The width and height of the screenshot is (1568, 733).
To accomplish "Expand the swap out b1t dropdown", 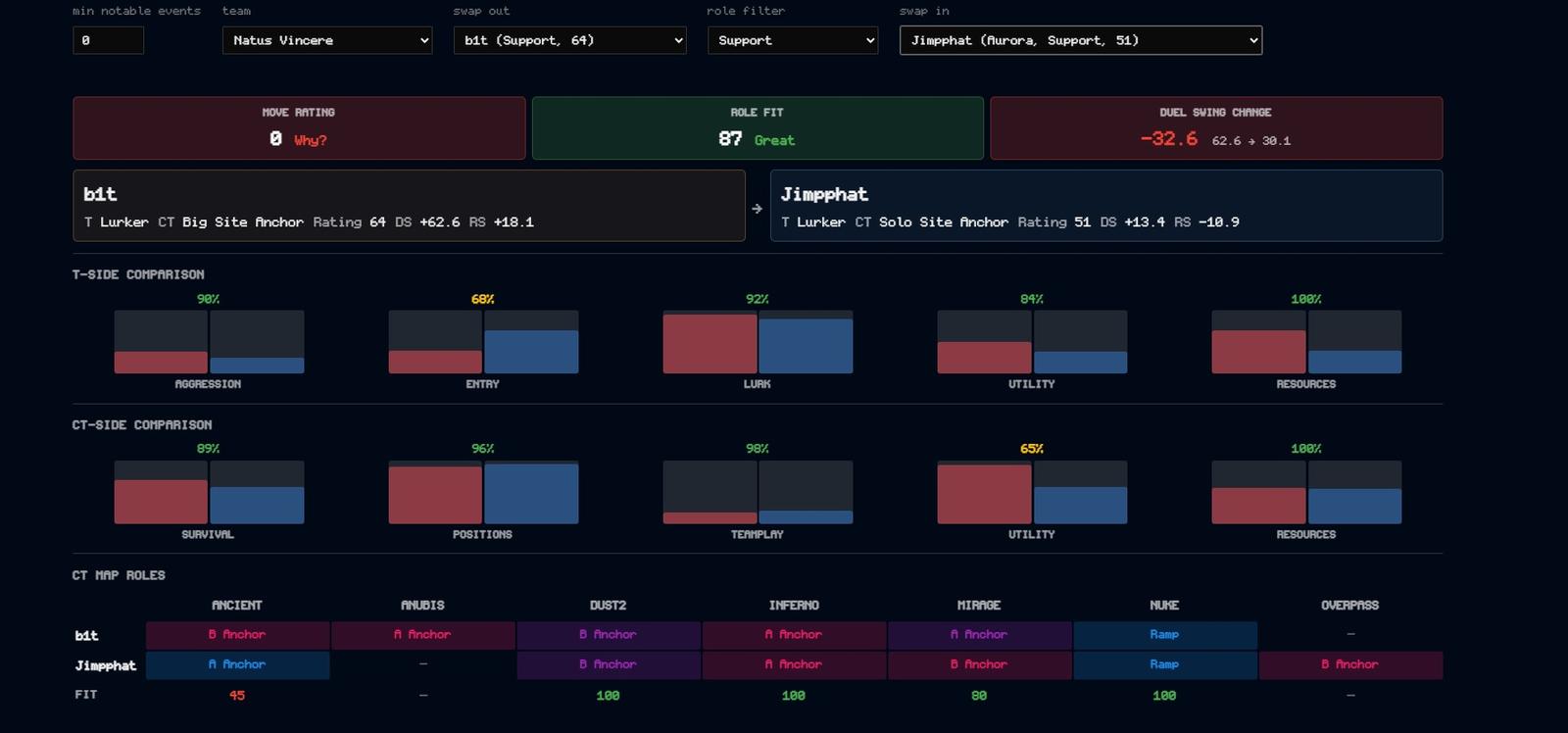I will pos(569,40).
